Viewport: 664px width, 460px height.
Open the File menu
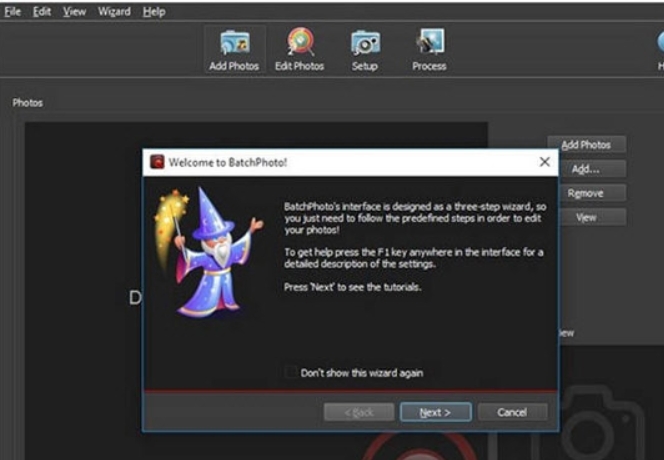tap(13, 12)
